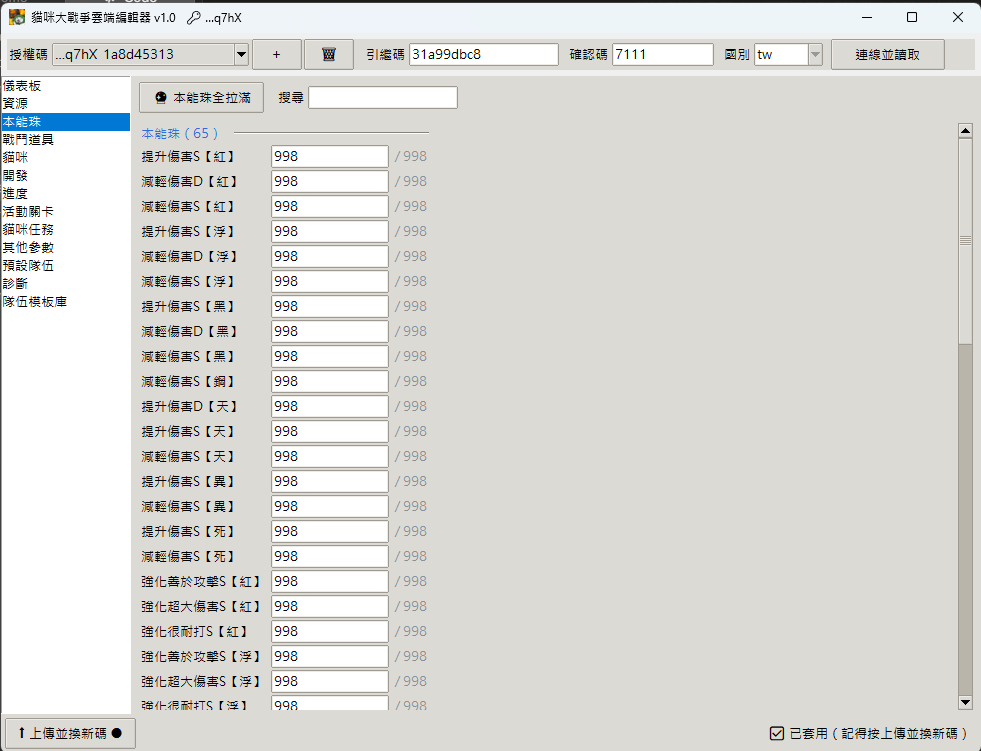Click value field for 減輕傷害S【紅】

click(x=330, y=207)
